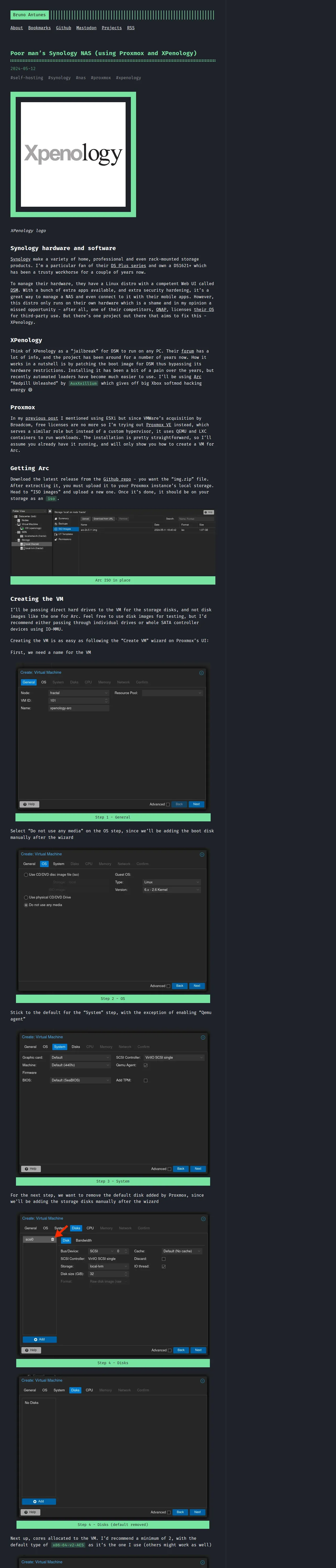The height and width of the screenshot is (1568, 336).
Task: Follow the 'Github repo' link
Action: [x=117, y=479]
